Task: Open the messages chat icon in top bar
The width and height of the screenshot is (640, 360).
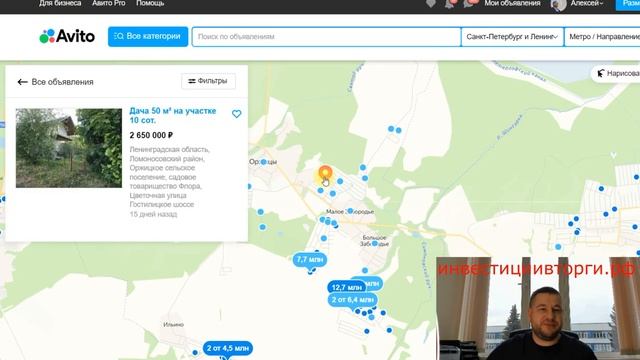Action: pos(470,3)
